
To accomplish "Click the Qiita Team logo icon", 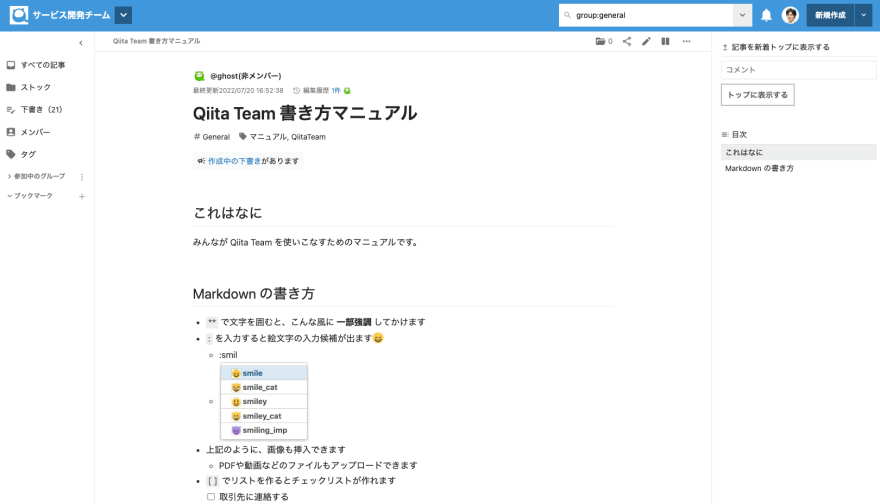I will click(19, 15).
